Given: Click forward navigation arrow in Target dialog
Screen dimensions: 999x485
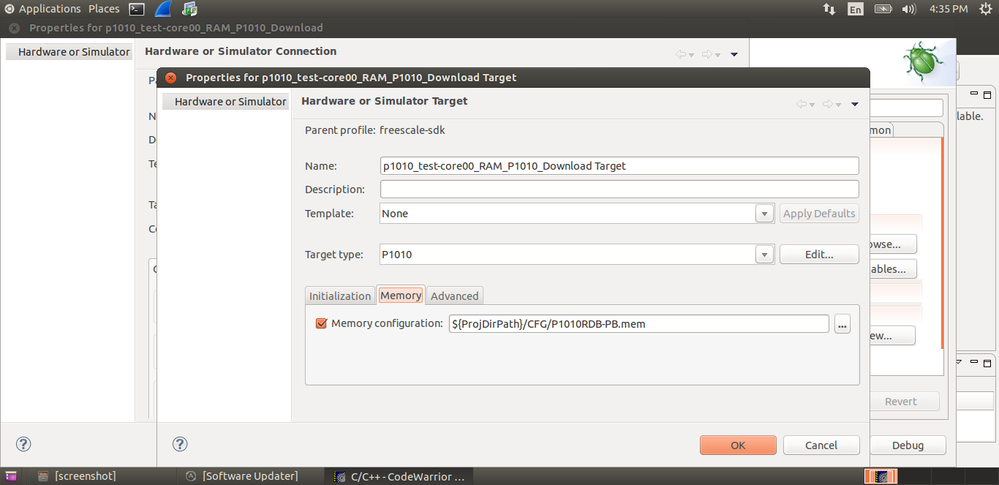Looking at the screenshot, I should pyautogui.click(x=828, y=105).
